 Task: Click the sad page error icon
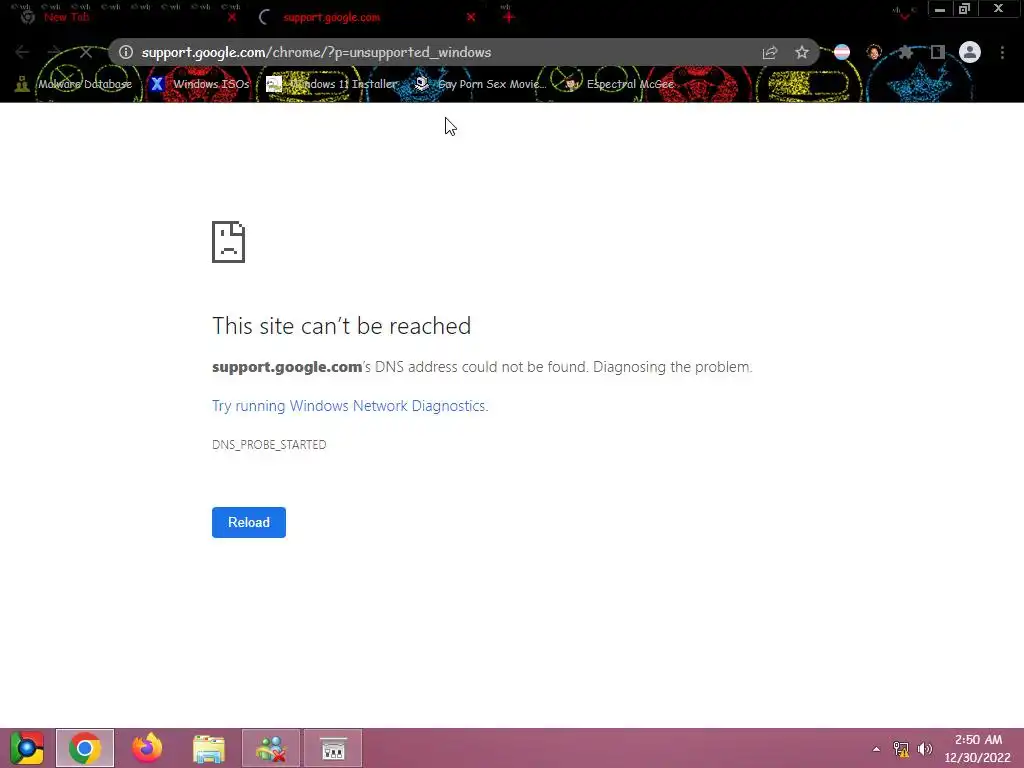[x=229, y=242]
